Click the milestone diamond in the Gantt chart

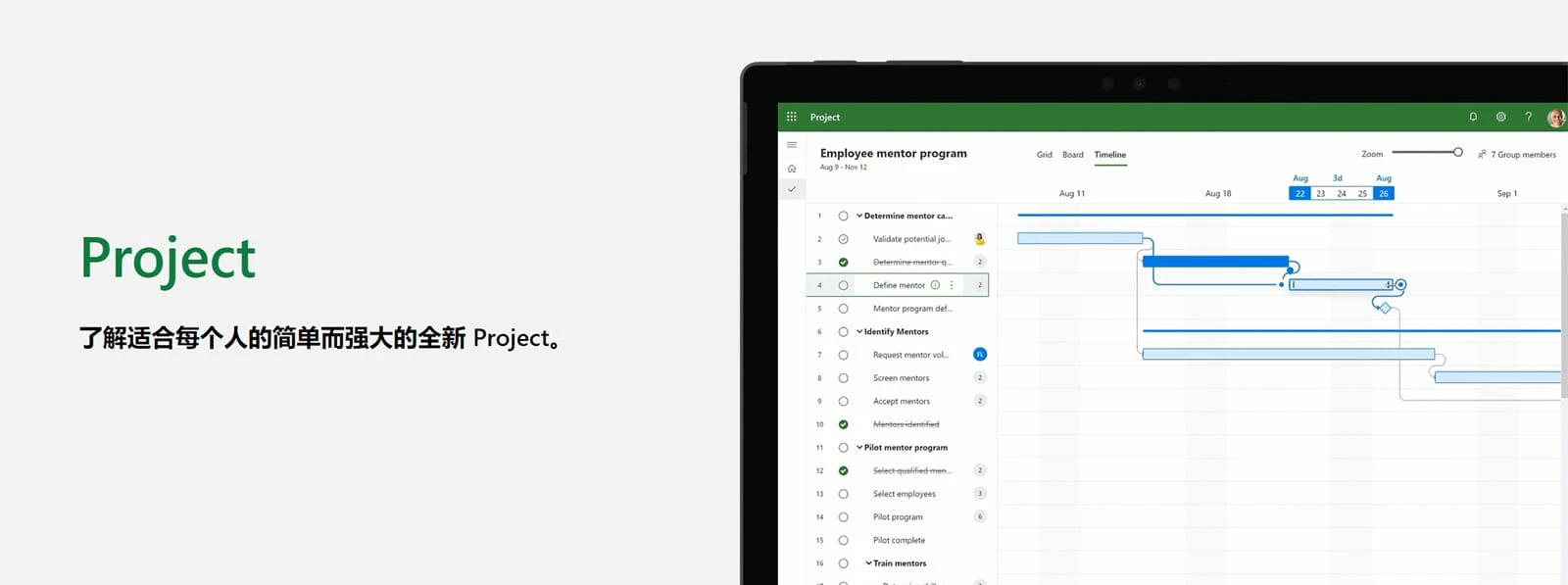pos(1385,308)
